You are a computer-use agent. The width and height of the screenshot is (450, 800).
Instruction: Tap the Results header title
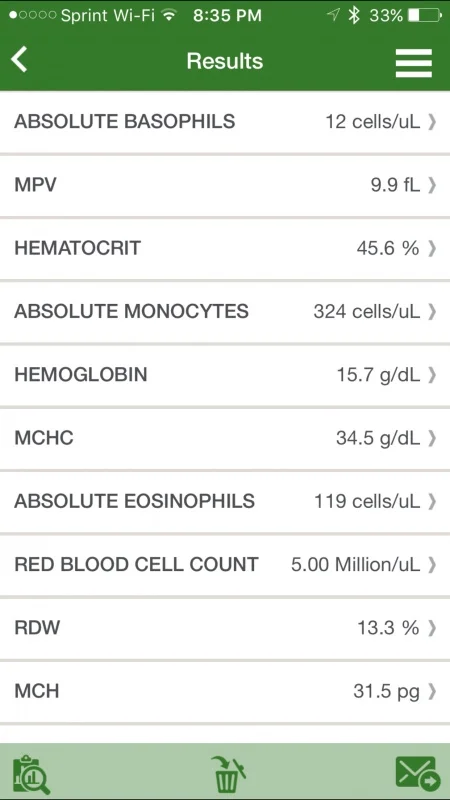pyautogui.click(x=225, y=61)
